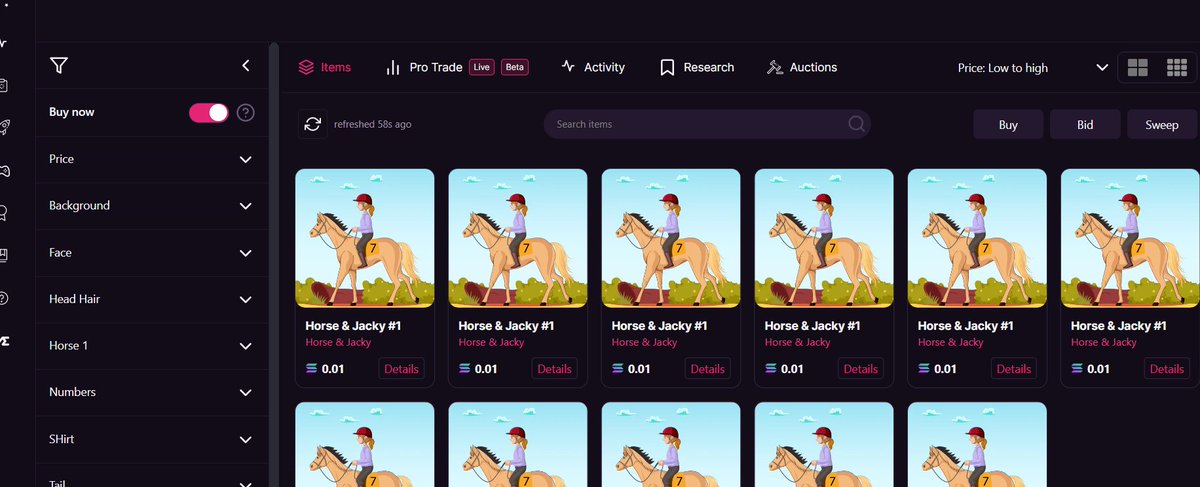Click the magnifier icon in the search bar
Viewport: 1200px width, 487px height.
click(x=856, y=124)
